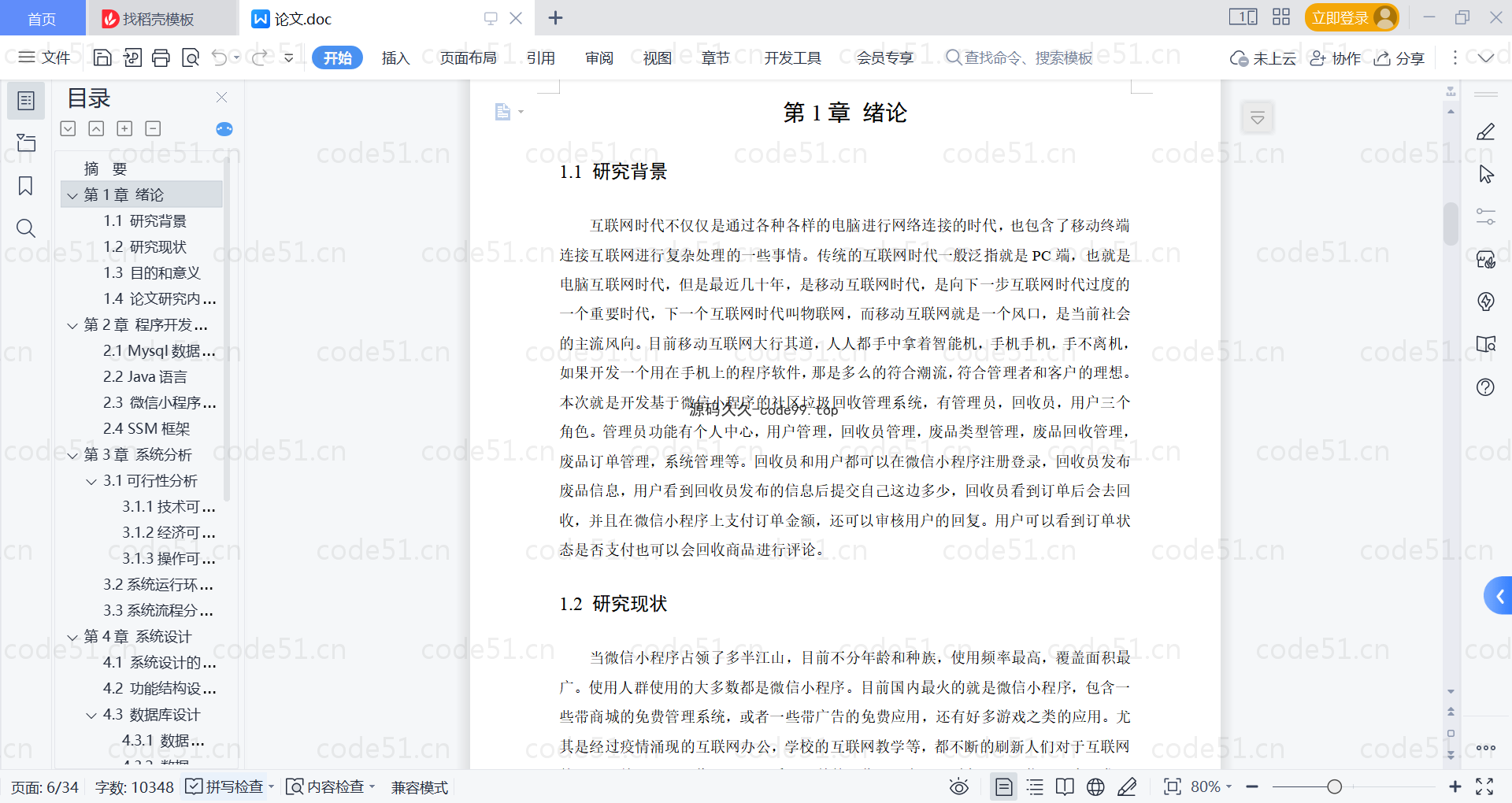This screenshot has width=1512, height=803.
Task: Click the fit page icon in status bar
Action: pos(1172,786)
